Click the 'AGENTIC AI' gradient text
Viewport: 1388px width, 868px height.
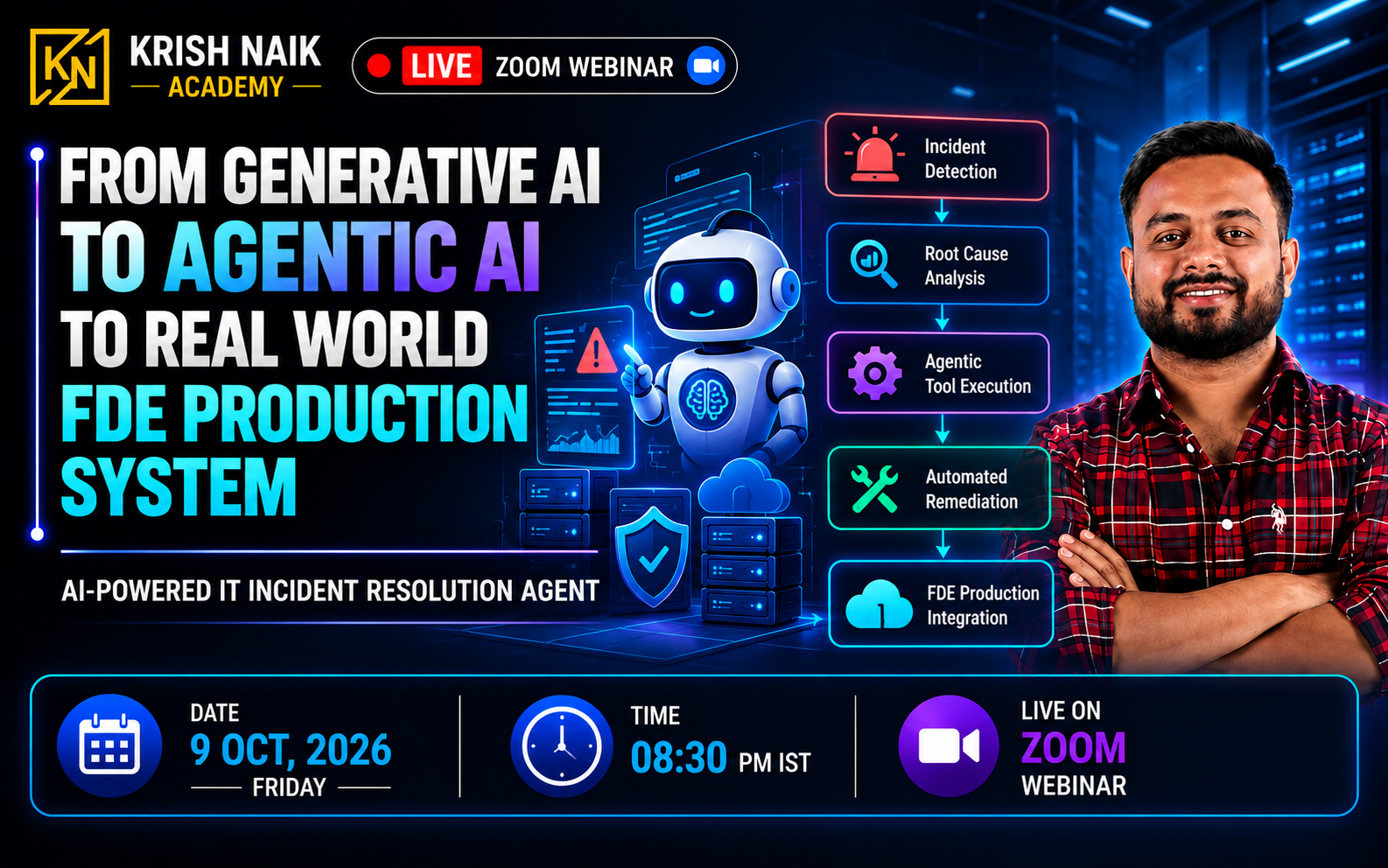pos(353,256)
